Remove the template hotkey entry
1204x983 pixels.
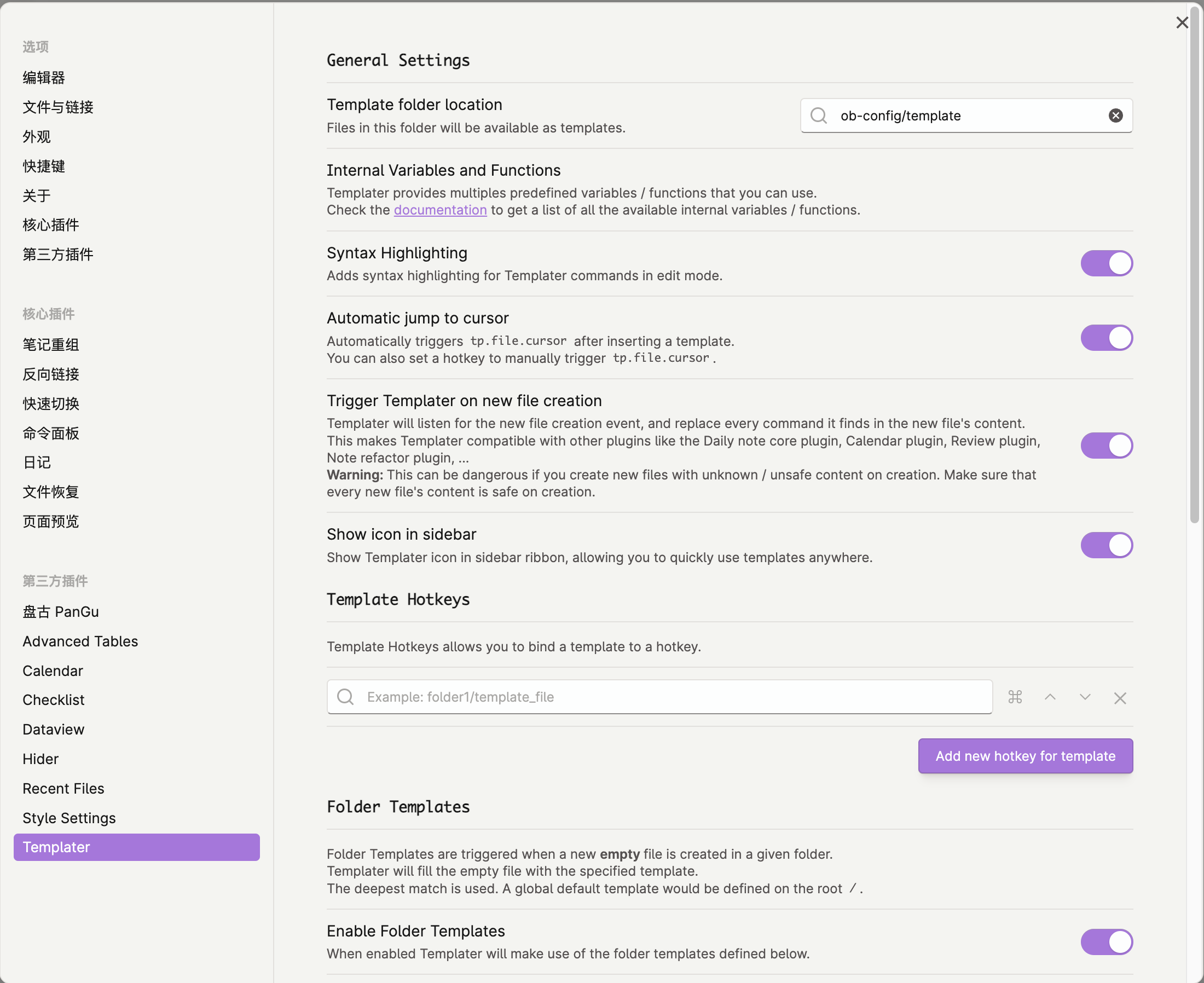tap(1120, 698)
